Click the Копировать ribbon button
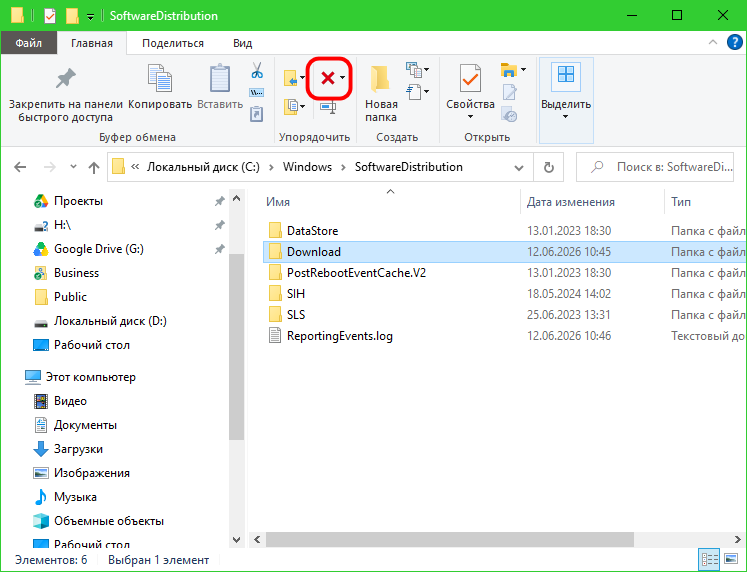Image resolution: width=747 pixels, height=572 pixels. coord(160,88)
